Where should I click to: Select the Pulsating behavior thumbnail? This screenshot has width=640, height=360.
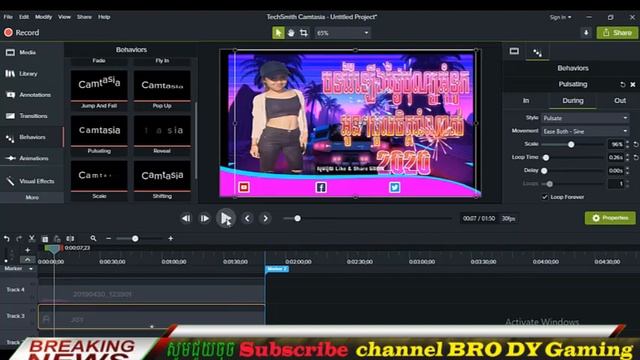point(99,130)
